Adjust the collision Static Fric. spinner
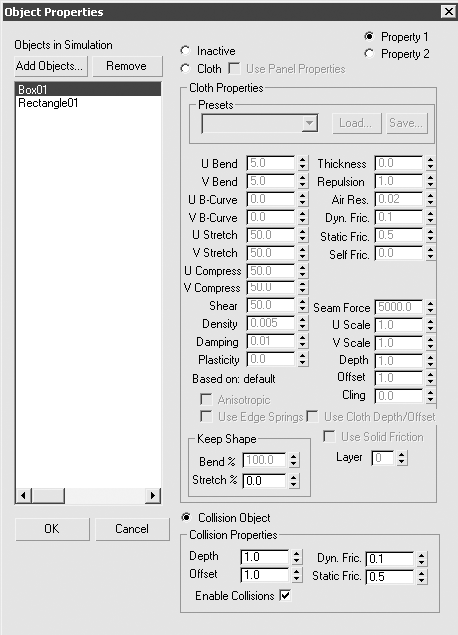 (422, 576)
